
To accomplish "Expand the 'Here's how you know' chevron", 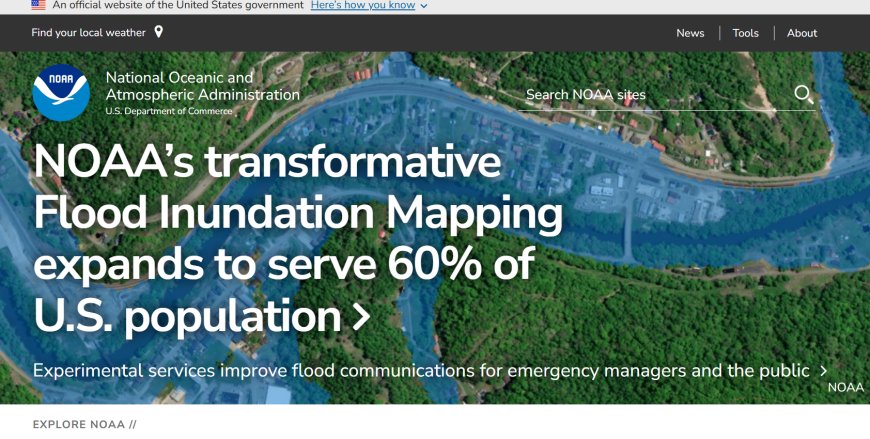I will [x=424, y=6].
